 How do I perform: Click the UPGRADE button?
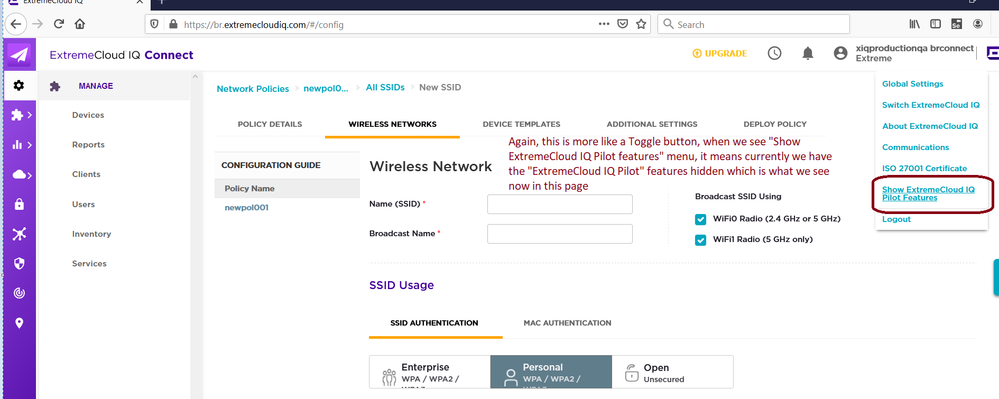719,54
